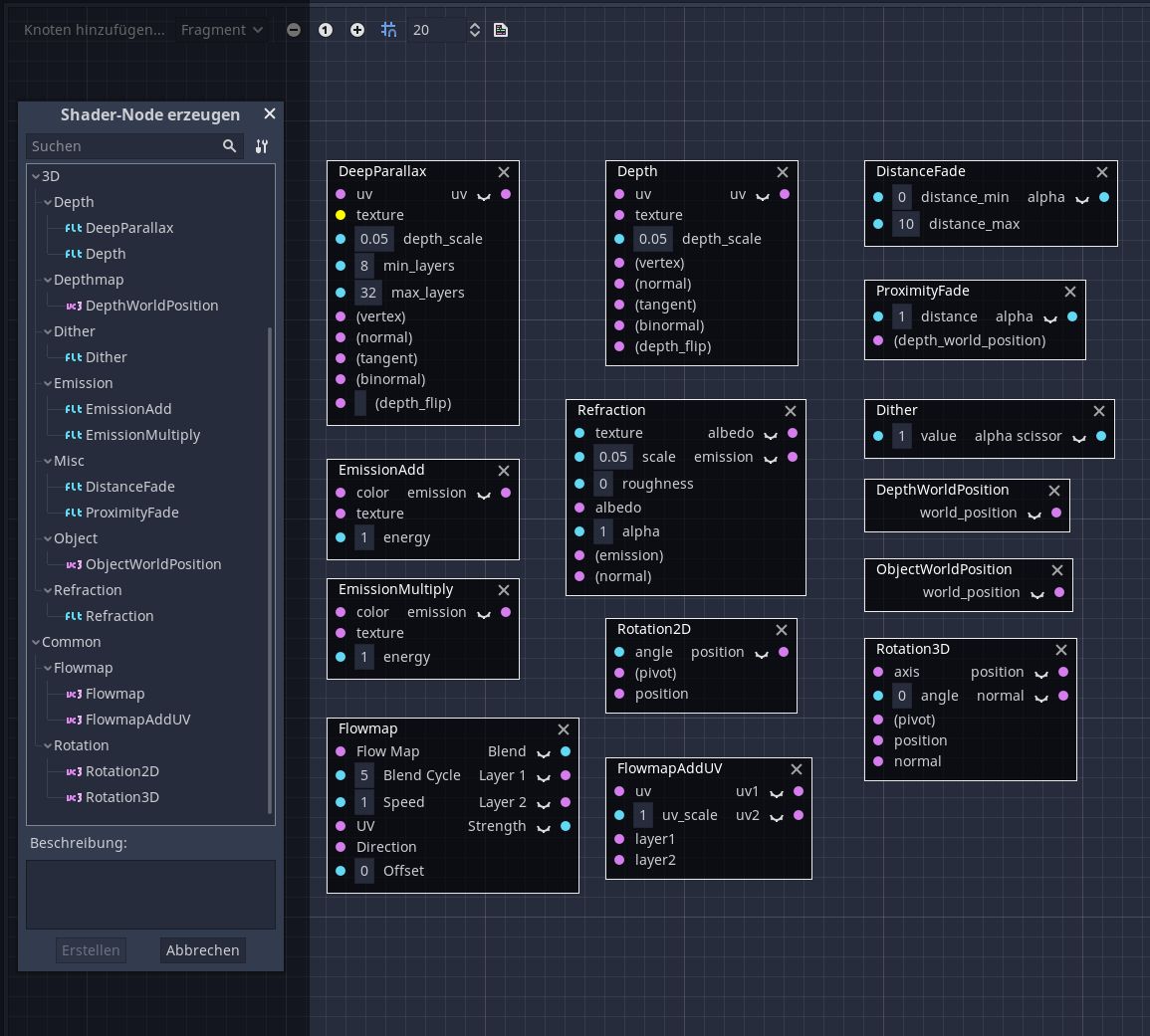Toggle grid snapping in the toolbar
The image size is (1150, 1036).
[x=388, y=30]
